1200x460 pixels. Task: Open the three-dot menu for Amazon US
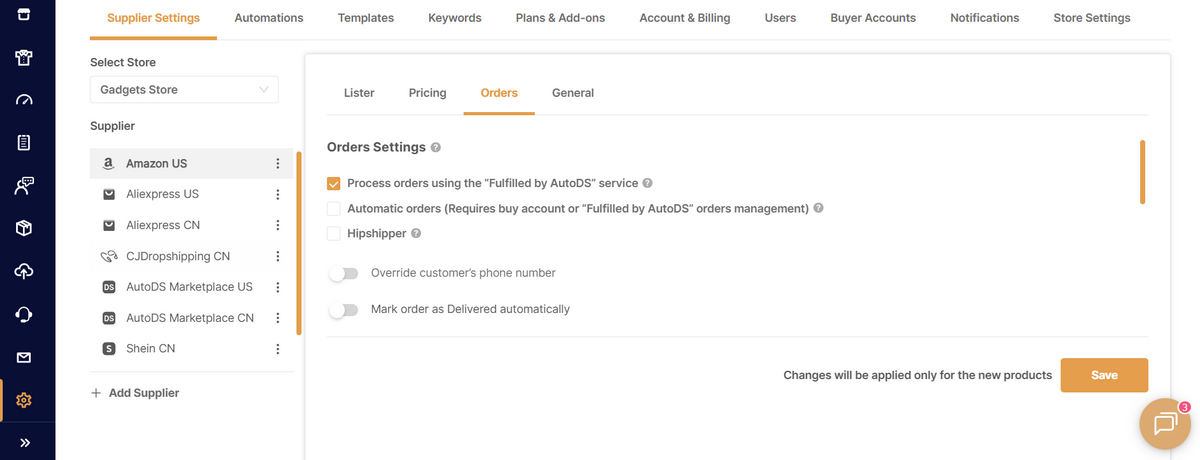[x=278, y=164]
